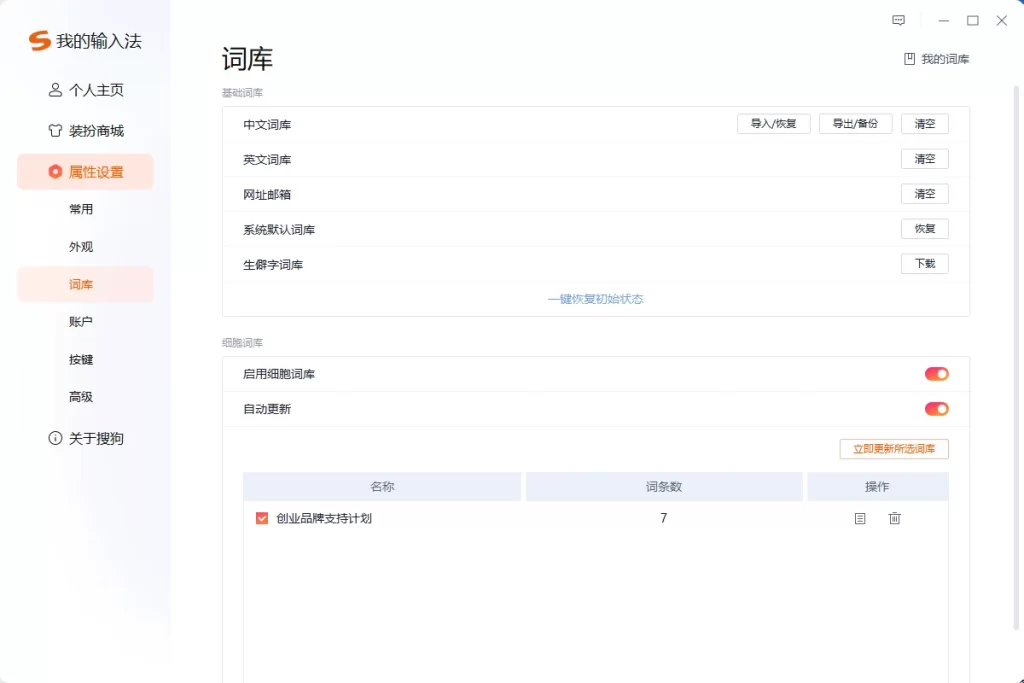Screen dimensions: 1024x683
Task: Open 我的词库 via the dictionary icon
Action: tap(912, 59)
